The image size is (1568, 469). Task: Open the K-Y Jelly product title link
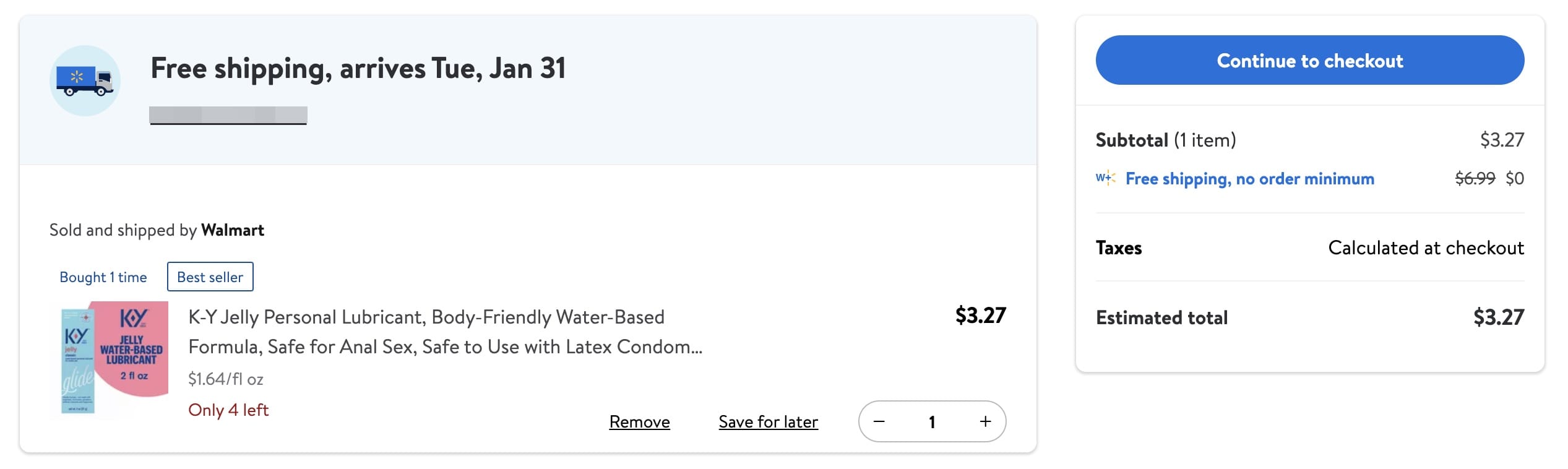(445, 332)
